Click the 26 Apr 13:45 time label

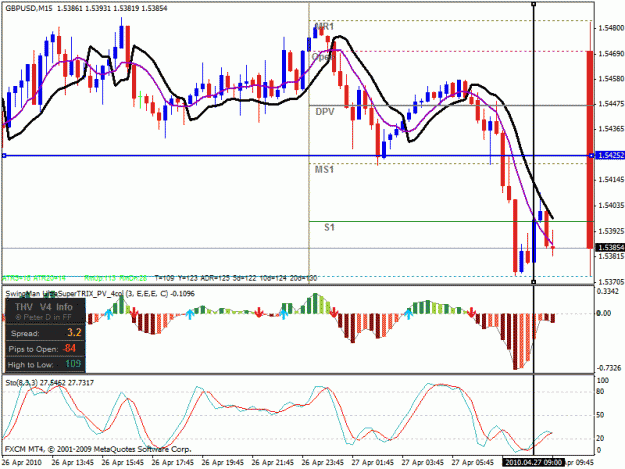tap(73, 463)
